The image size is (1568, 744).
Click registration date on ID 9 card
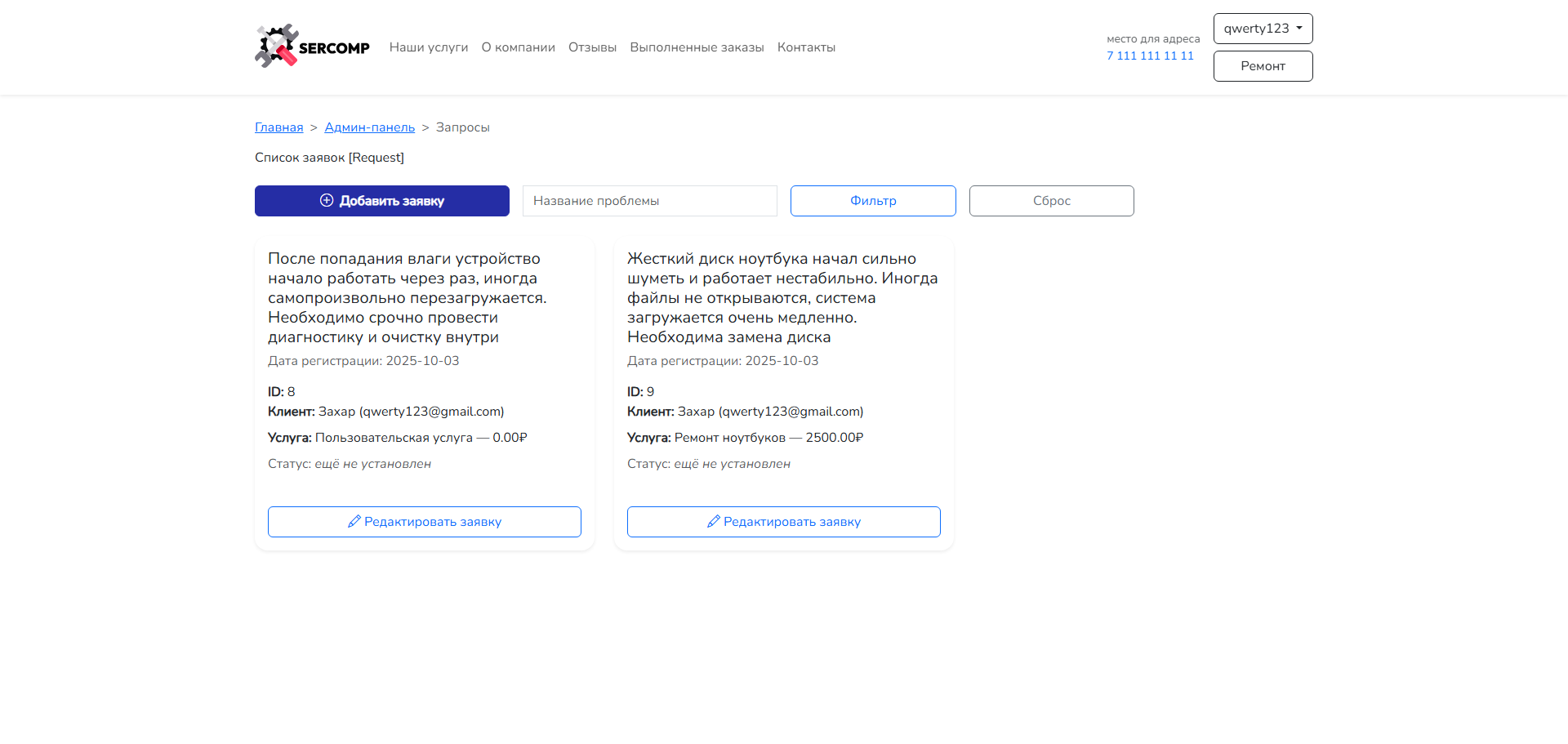pos(723,361)
